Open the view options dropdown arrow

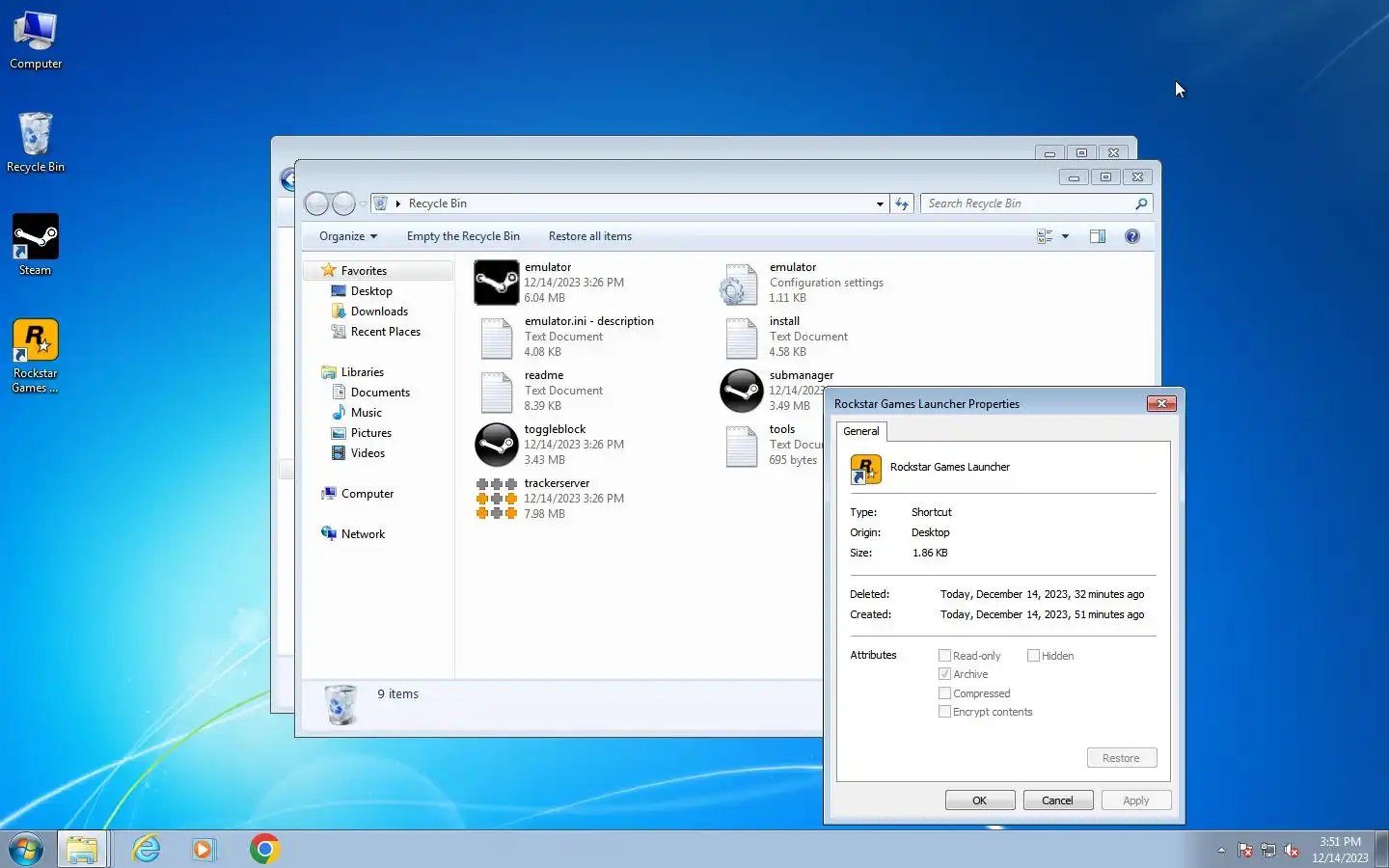(x=1066, y=236)
